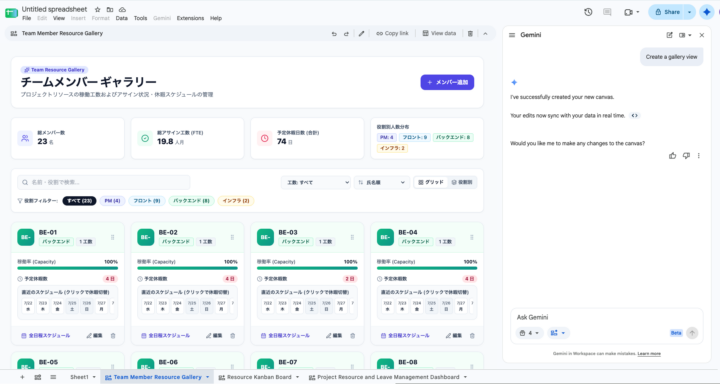Open the all sheets list icon

[53, 377]
